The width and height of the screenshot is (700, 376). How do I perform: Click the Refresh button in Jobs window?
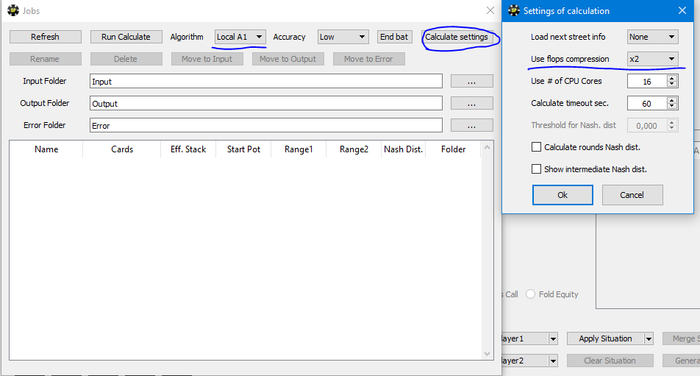[45, 37]
